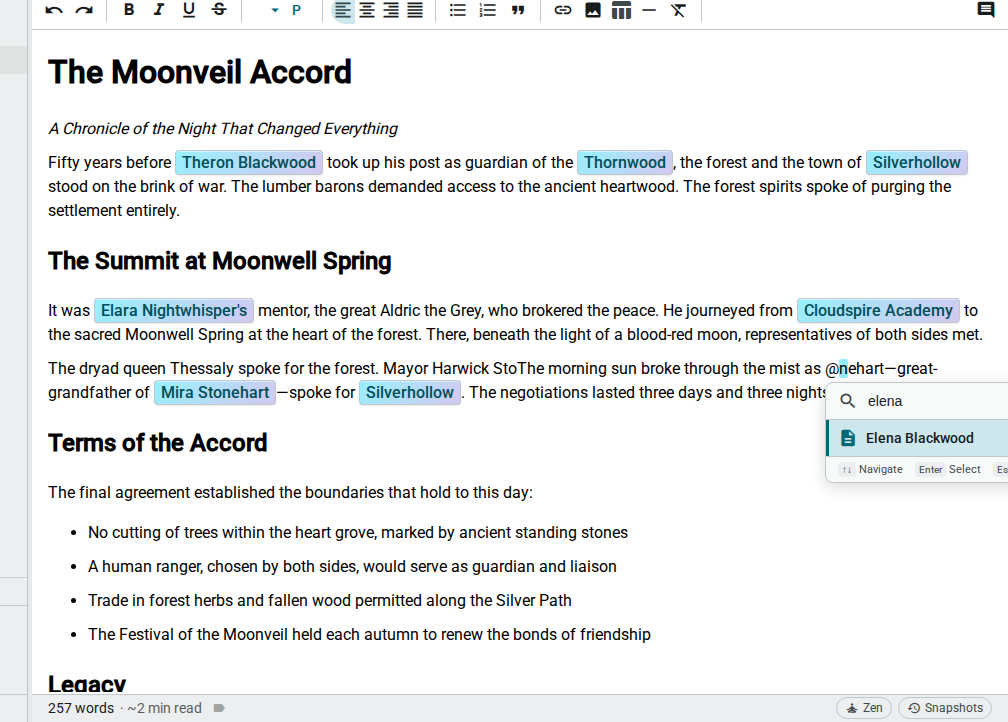Viewport: 1008px width, 722px height.
Task: Toggle underline formatting
Action: (x=188, y=10)
